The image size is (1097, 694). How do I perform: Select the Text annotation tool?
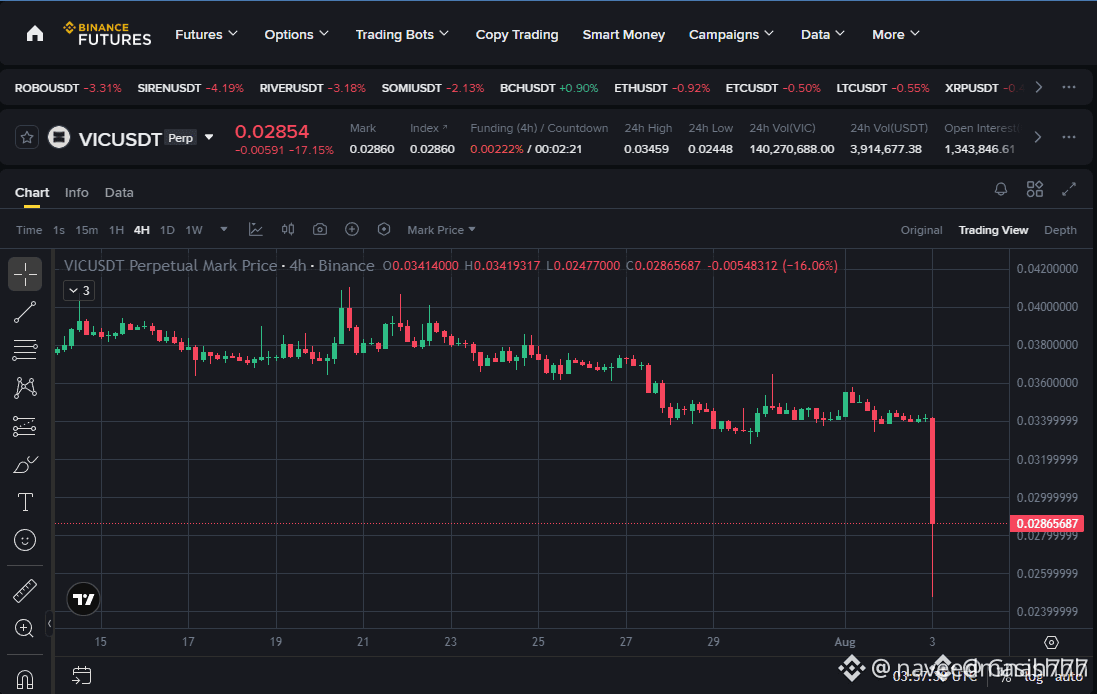point(25,502)
